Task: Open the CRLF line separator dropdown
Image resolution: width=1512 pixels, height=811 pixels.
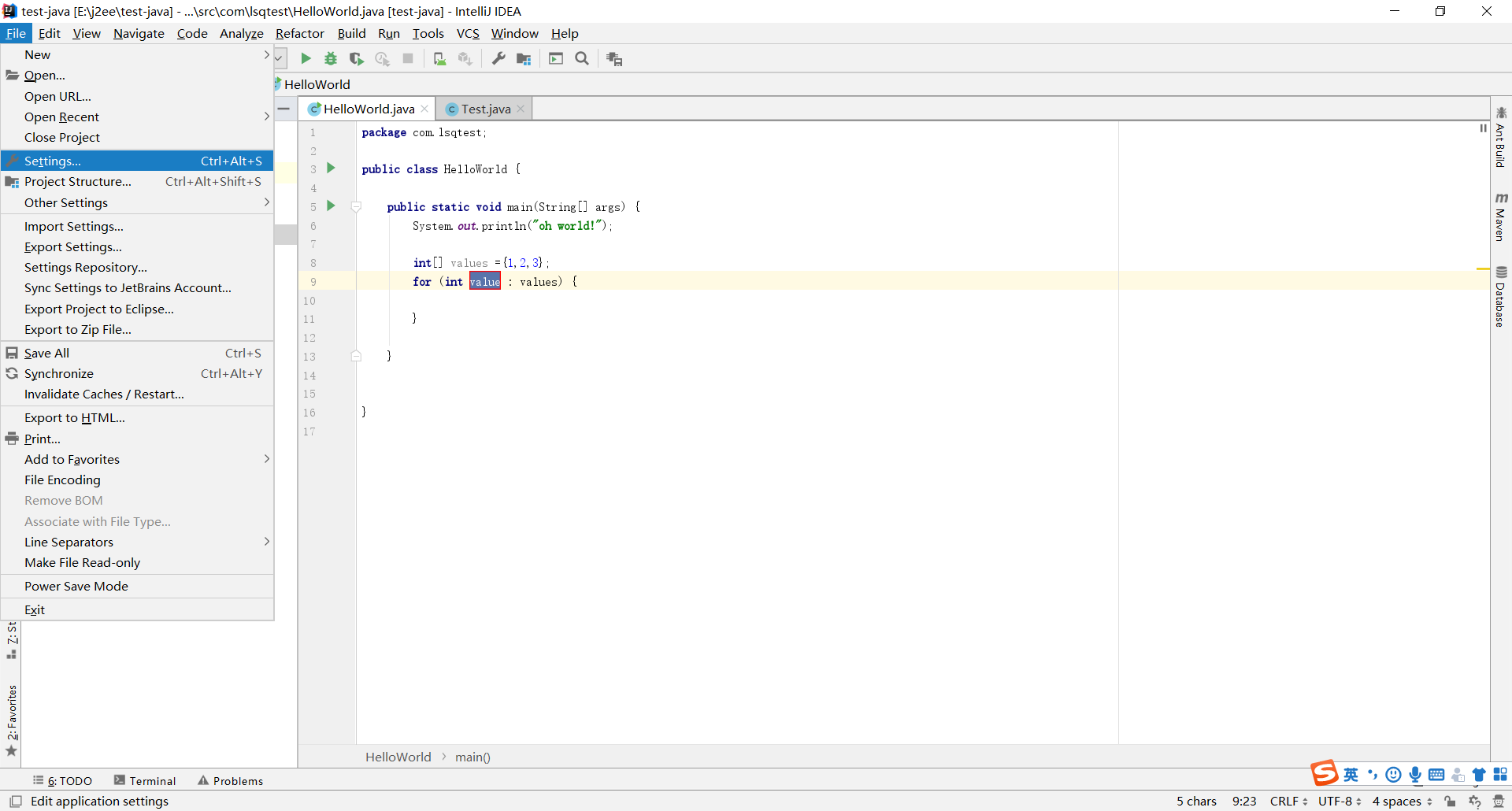Action: tap(1288, 802)
